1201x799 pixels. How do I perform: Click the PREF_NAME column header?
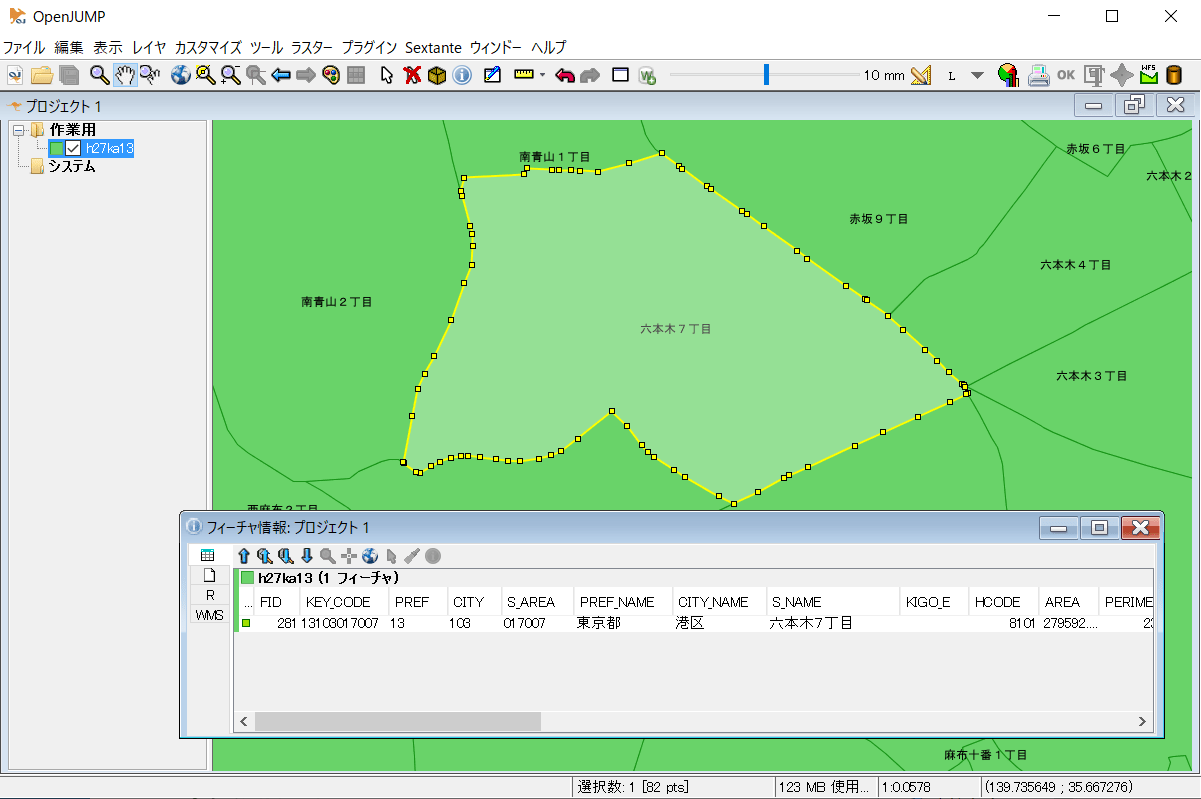point(623,602)
